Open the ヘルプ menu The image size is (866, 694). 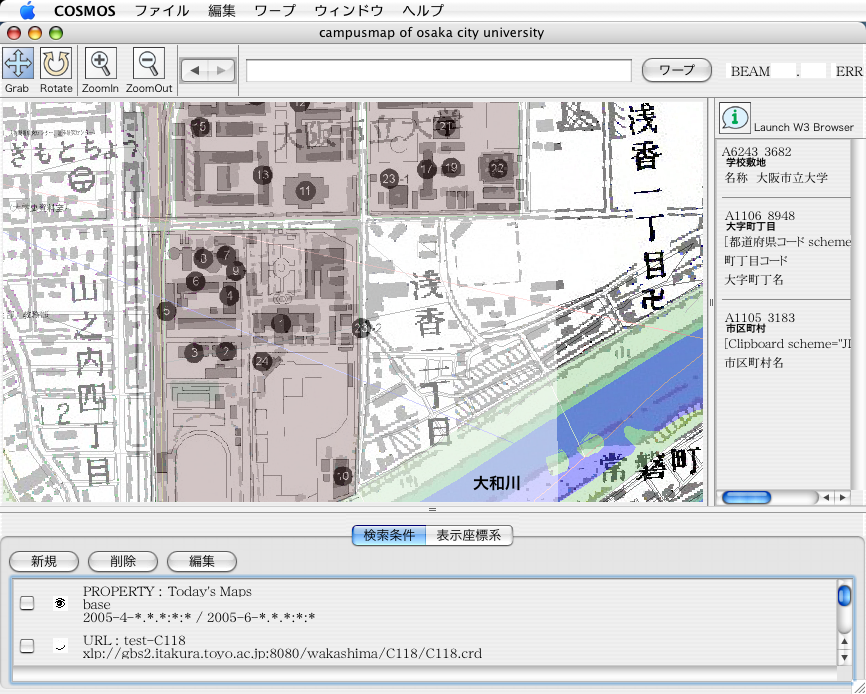coord(423,11)
